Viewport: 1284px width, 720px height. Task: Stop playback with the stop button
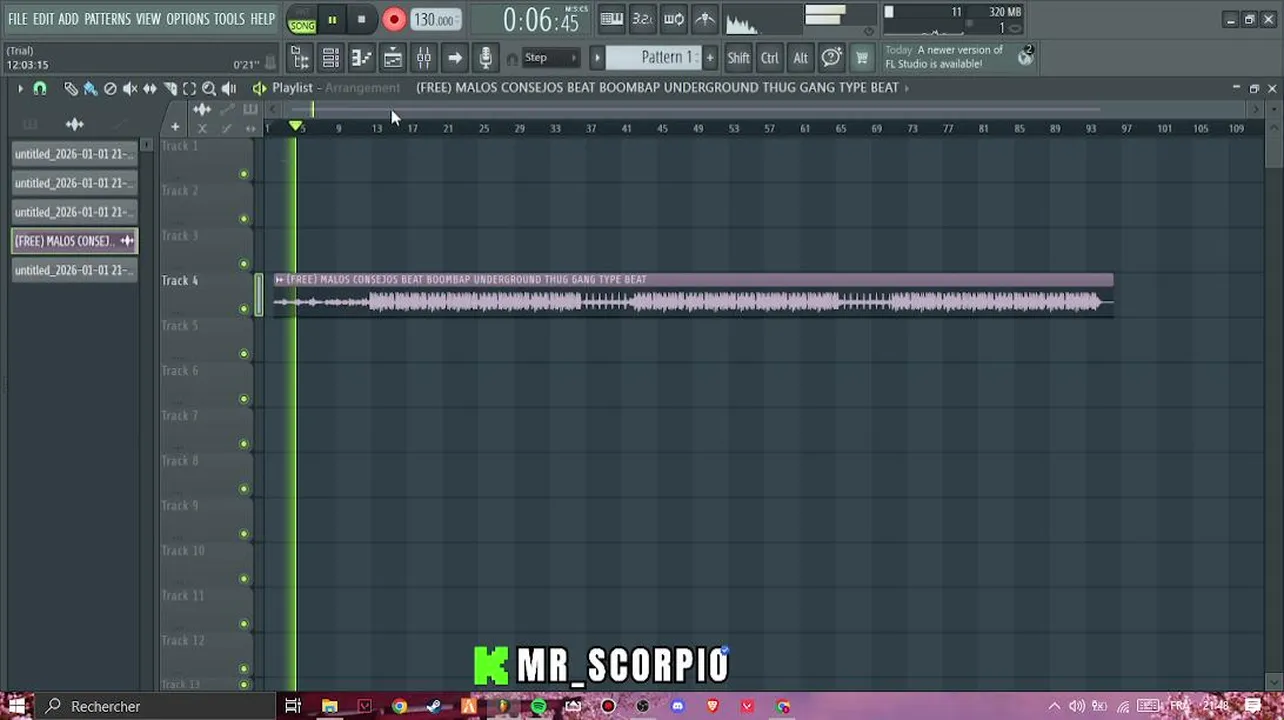click(361, 20)
